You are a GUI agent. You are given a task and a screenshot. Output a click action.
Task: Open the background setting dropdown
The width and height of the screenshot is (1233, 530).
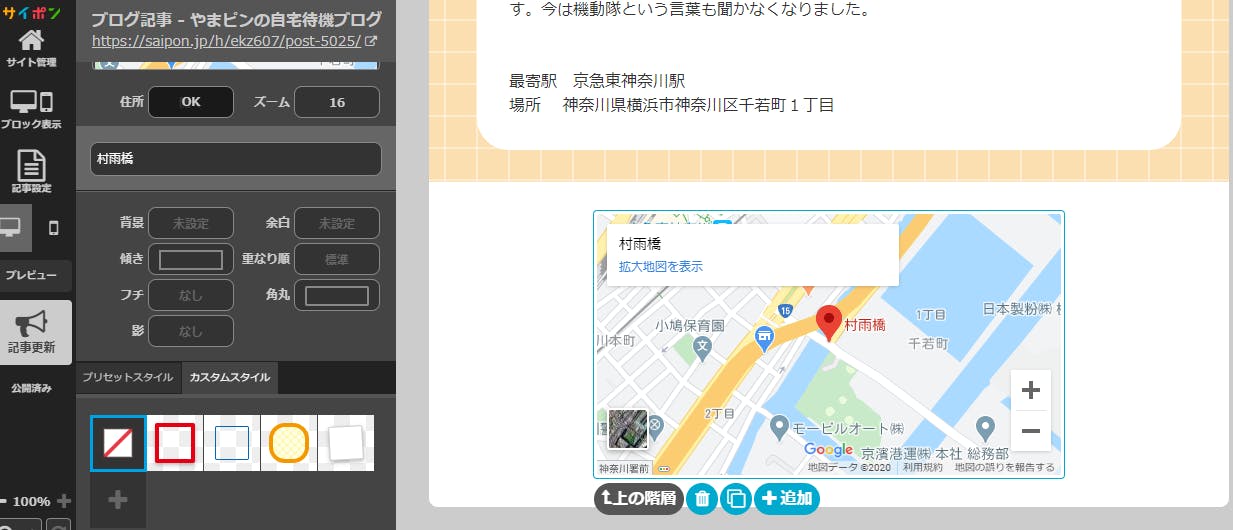191,223
